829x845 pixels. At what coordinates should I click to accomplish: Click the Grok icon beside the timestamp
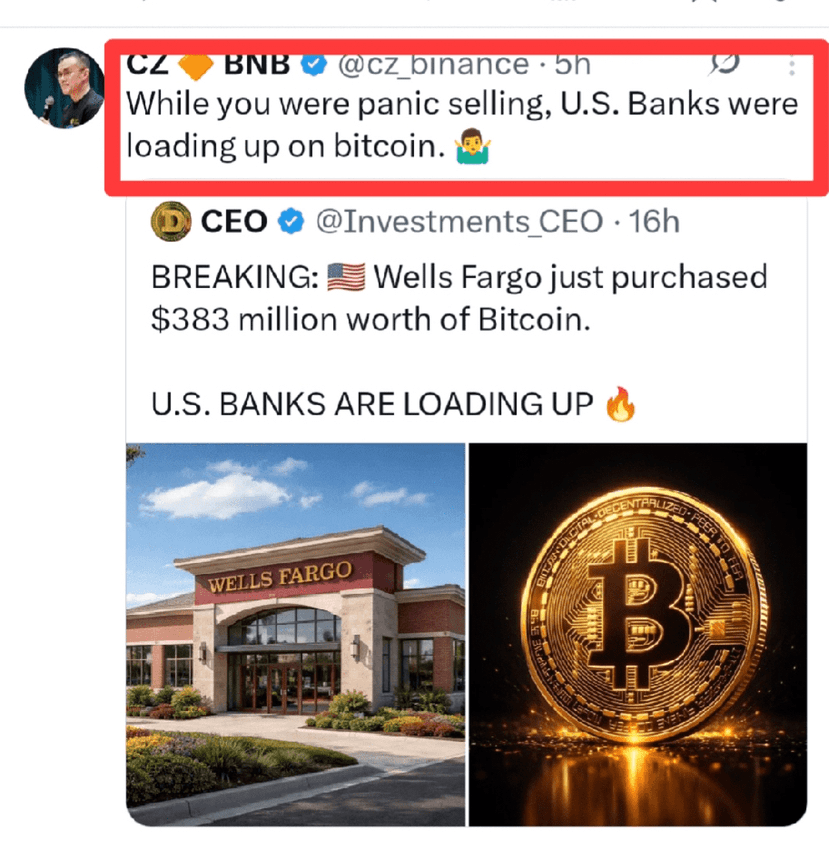click(724, 66)
